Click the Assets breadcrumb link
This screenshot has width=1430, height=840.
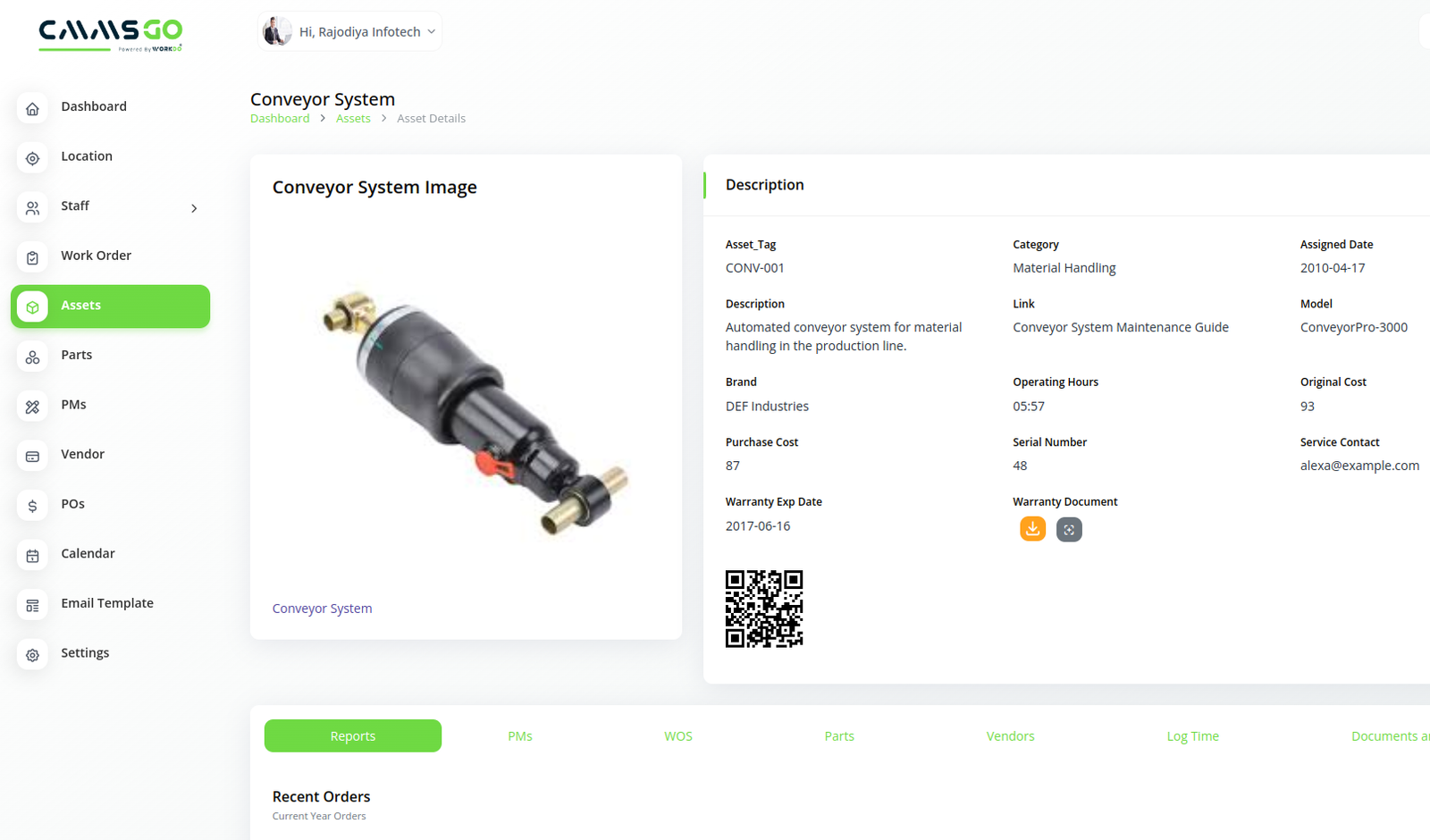pos(353,119)
